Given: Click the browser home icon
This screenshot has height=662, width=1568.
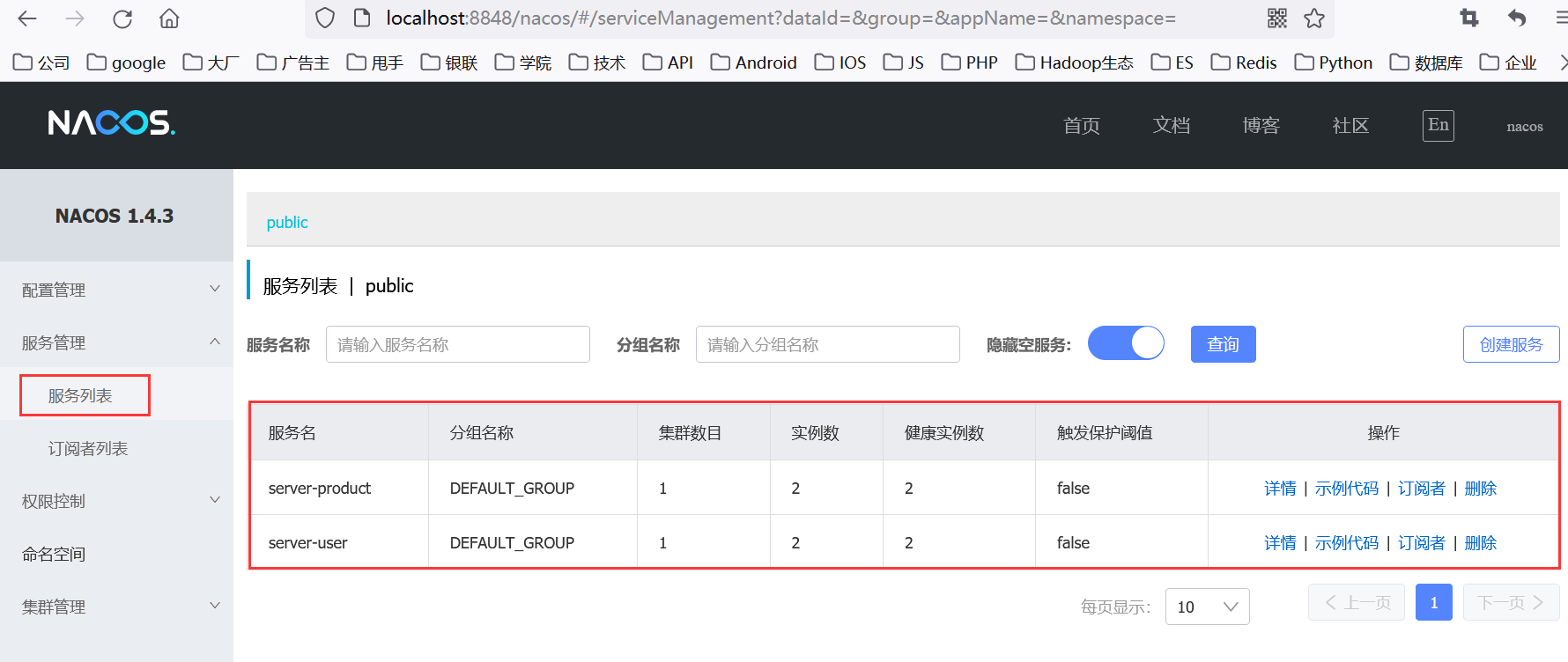Looking at the screenshot, I should [169, 18].
